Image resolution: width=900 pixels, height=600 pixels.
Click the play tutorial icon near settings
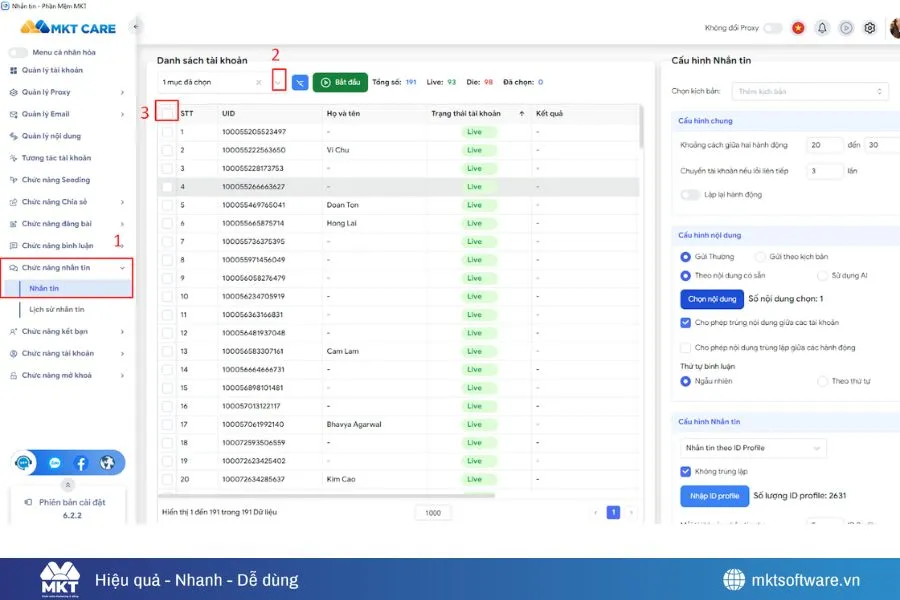pos(845,28)
